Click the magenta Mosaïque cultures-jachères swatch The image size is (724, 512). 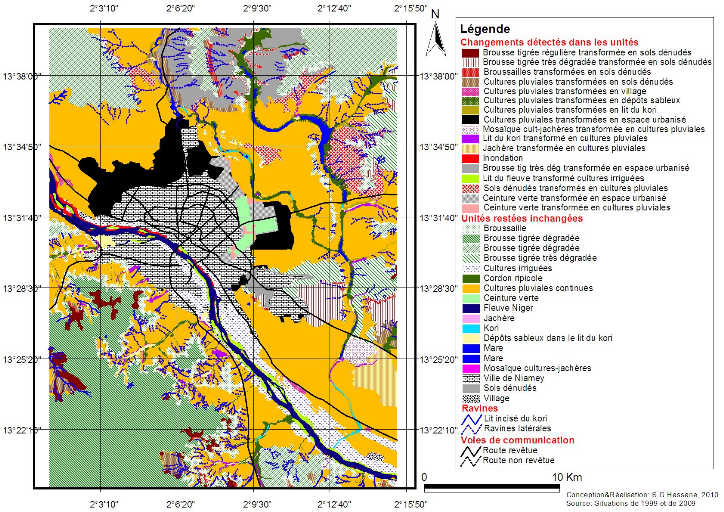[x=471, y=368]
